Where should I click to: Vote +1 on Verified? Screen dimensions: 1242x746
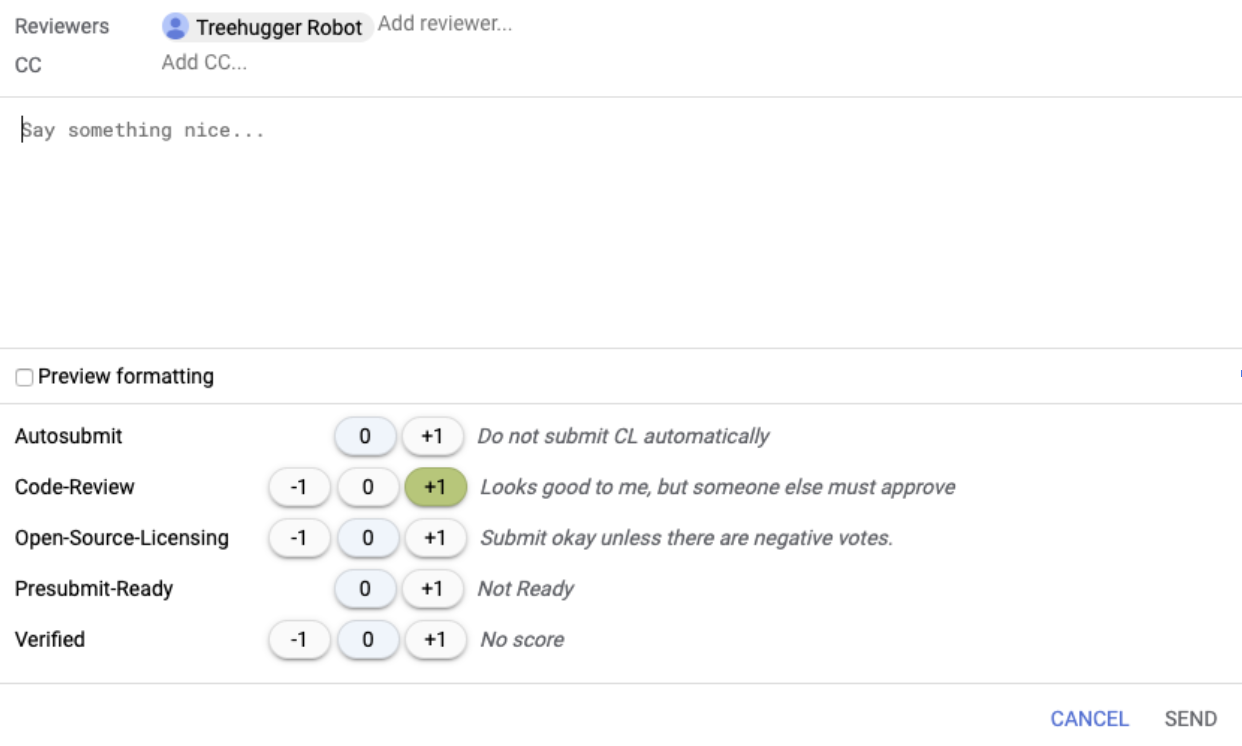pyautogui.click(x=436, y=639)
